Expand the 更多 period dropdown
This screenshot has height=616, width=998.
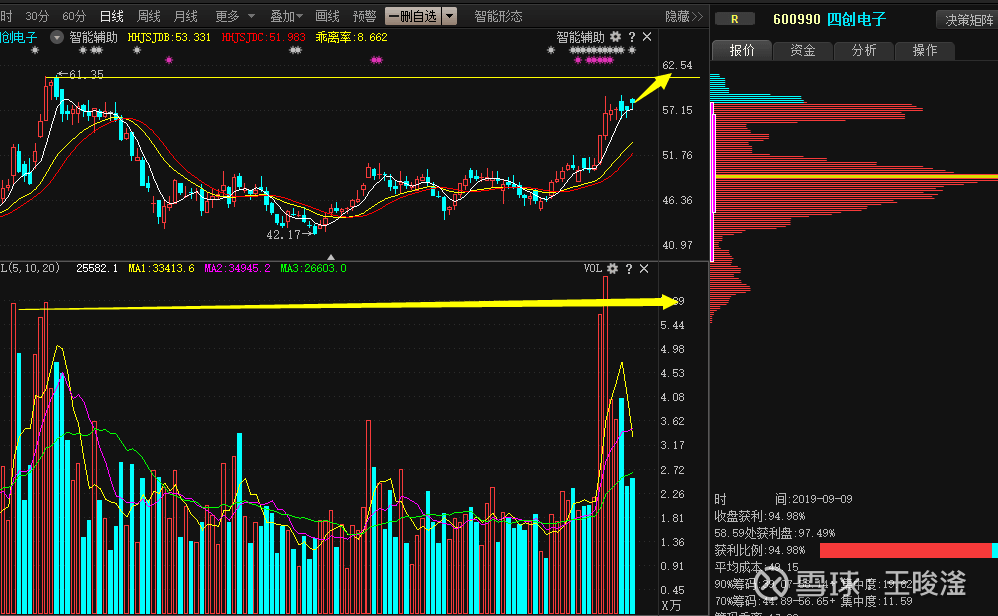click(235, 16)
